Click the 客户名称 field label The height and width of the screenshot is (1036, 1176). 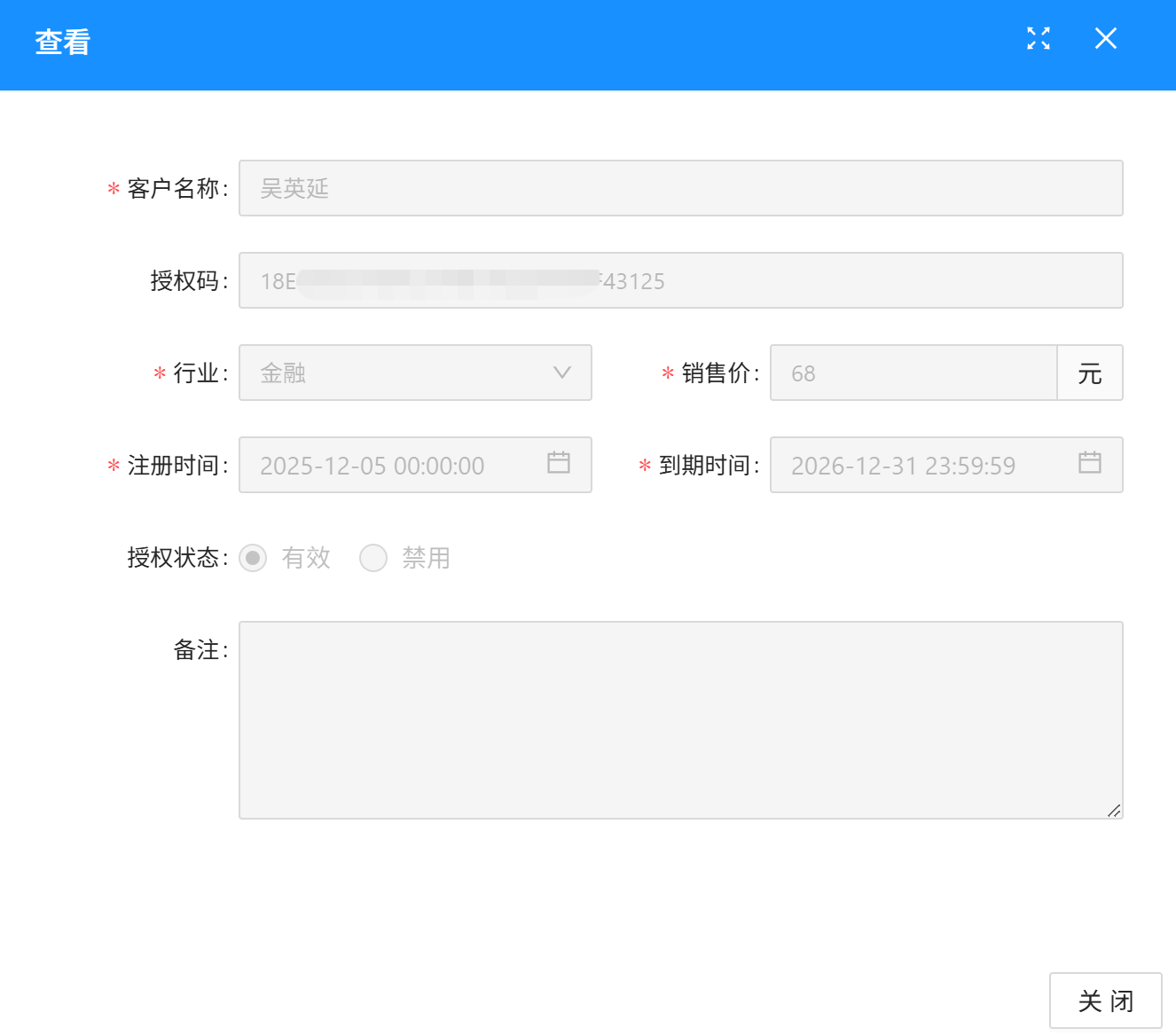(174, 189)
